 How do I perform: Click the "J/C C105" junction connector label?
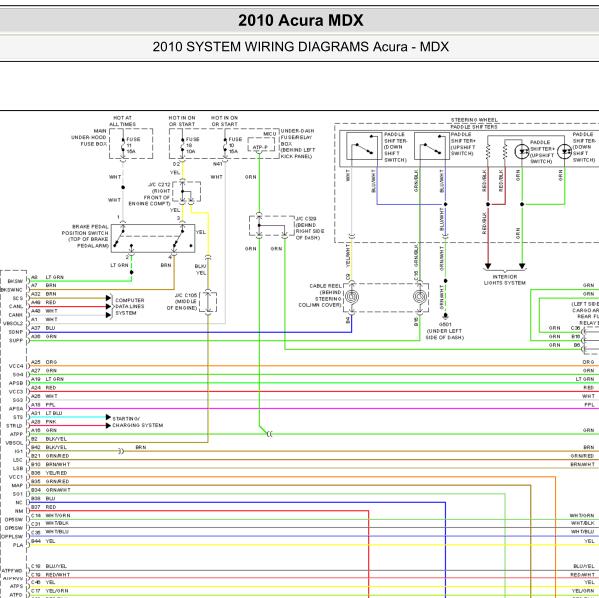click(x=182, y=301)
